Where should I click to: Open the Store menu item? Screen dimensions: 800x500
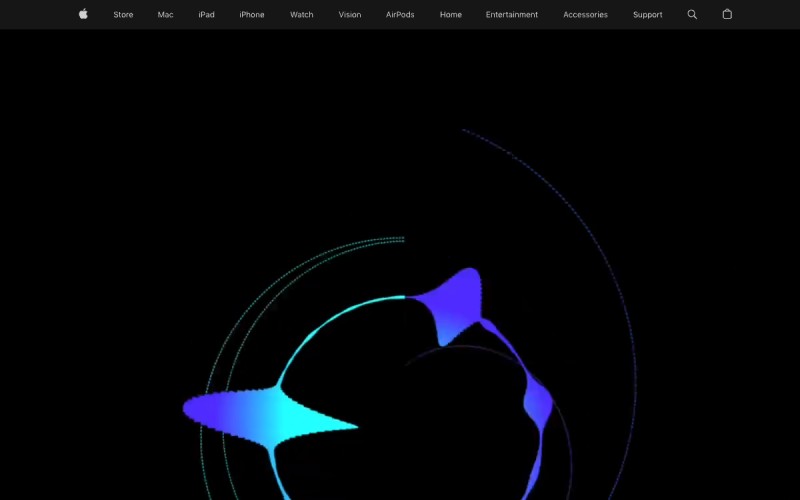click(123, 15)
